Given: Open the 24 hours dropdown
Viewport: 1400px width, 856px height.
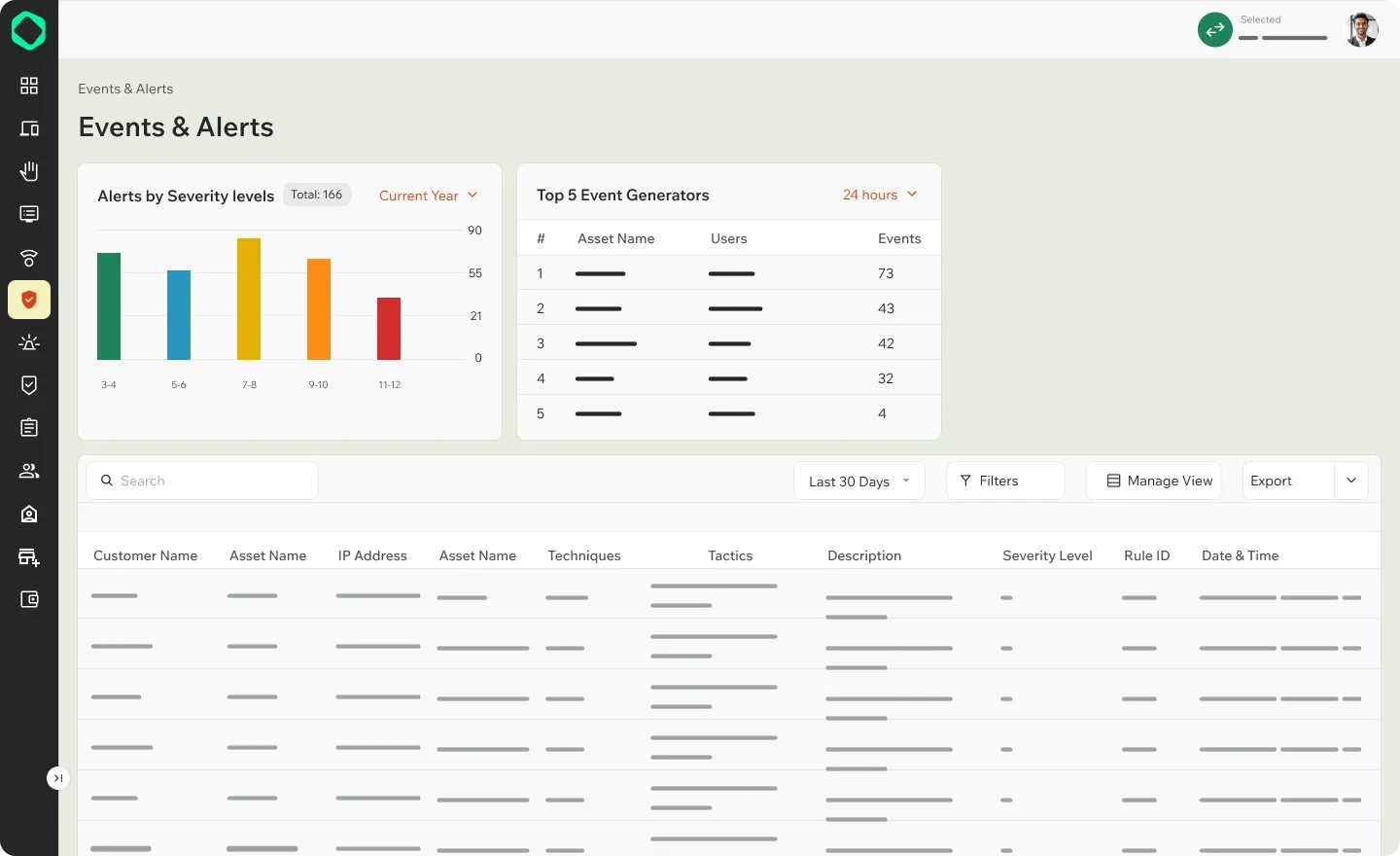Looking at the screenshot, I should (x=880, y=195).
